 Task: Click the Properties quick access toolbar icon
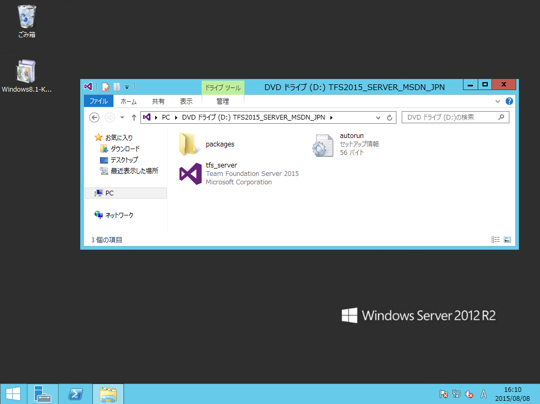(x=105, y=87)
